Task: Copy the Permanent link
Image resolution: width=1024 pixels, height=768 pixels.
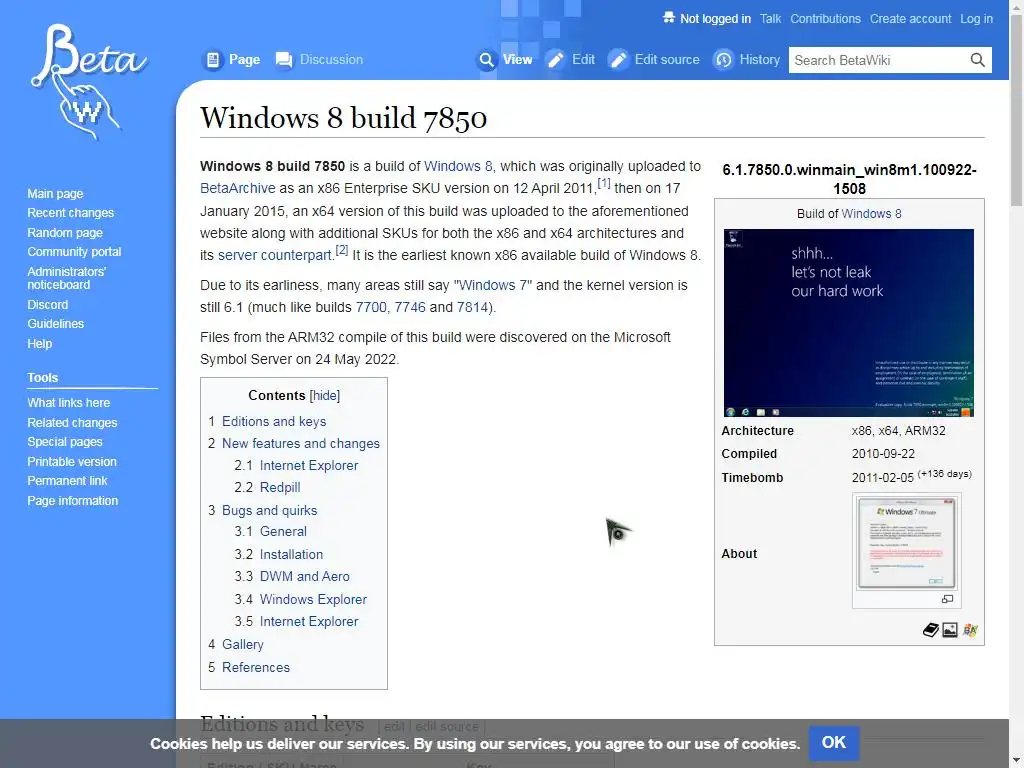Action: (x=67, y=480)
